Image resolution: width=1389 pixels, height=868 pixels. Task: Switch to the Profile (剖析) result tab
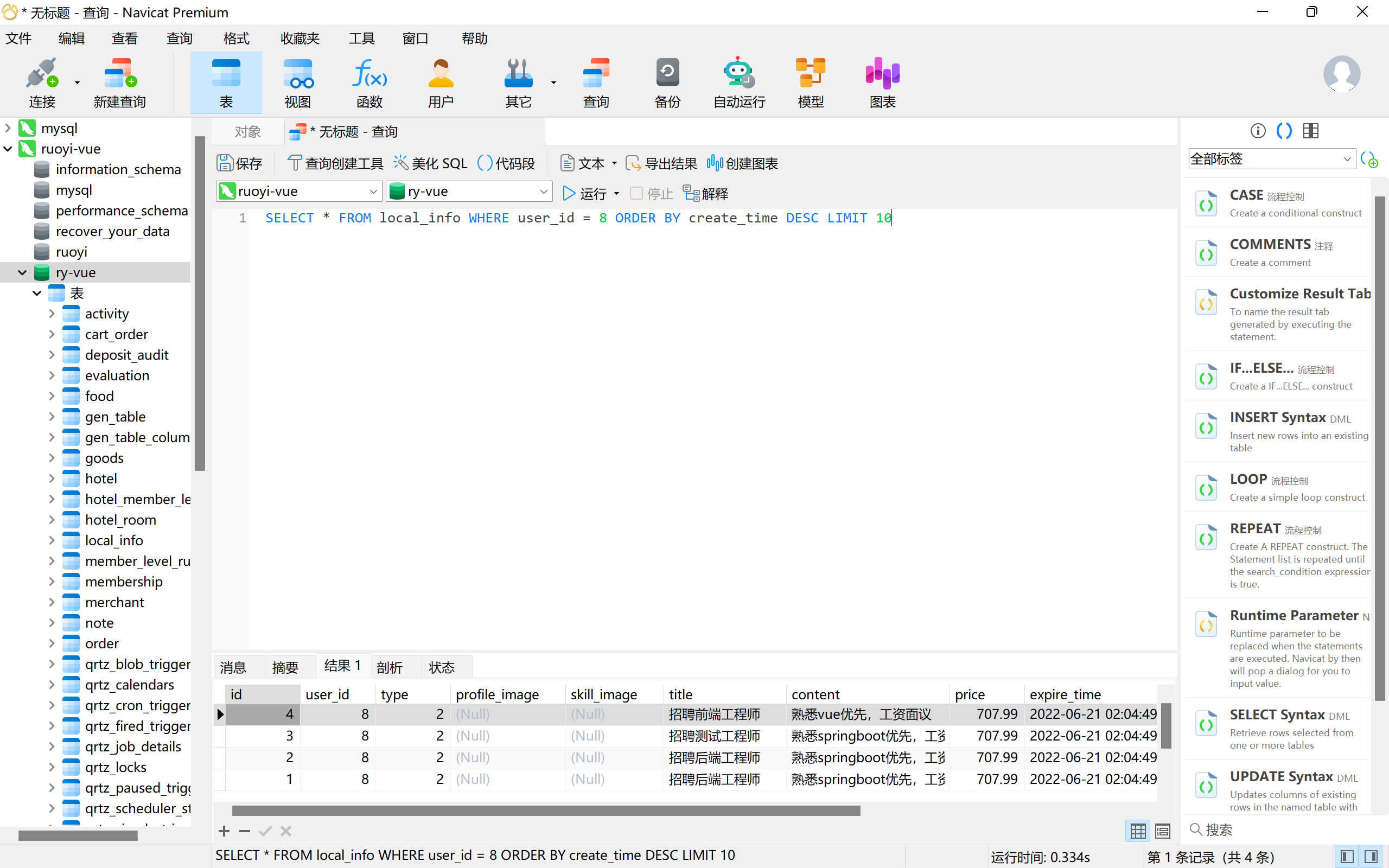(x=390, y=667)
